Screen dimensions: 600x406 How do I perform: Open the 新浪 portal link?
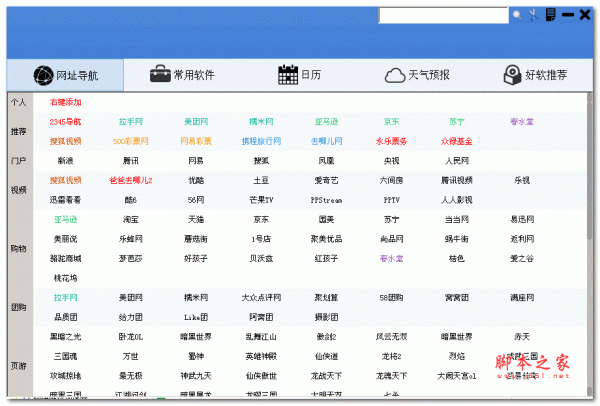point(65,161)
